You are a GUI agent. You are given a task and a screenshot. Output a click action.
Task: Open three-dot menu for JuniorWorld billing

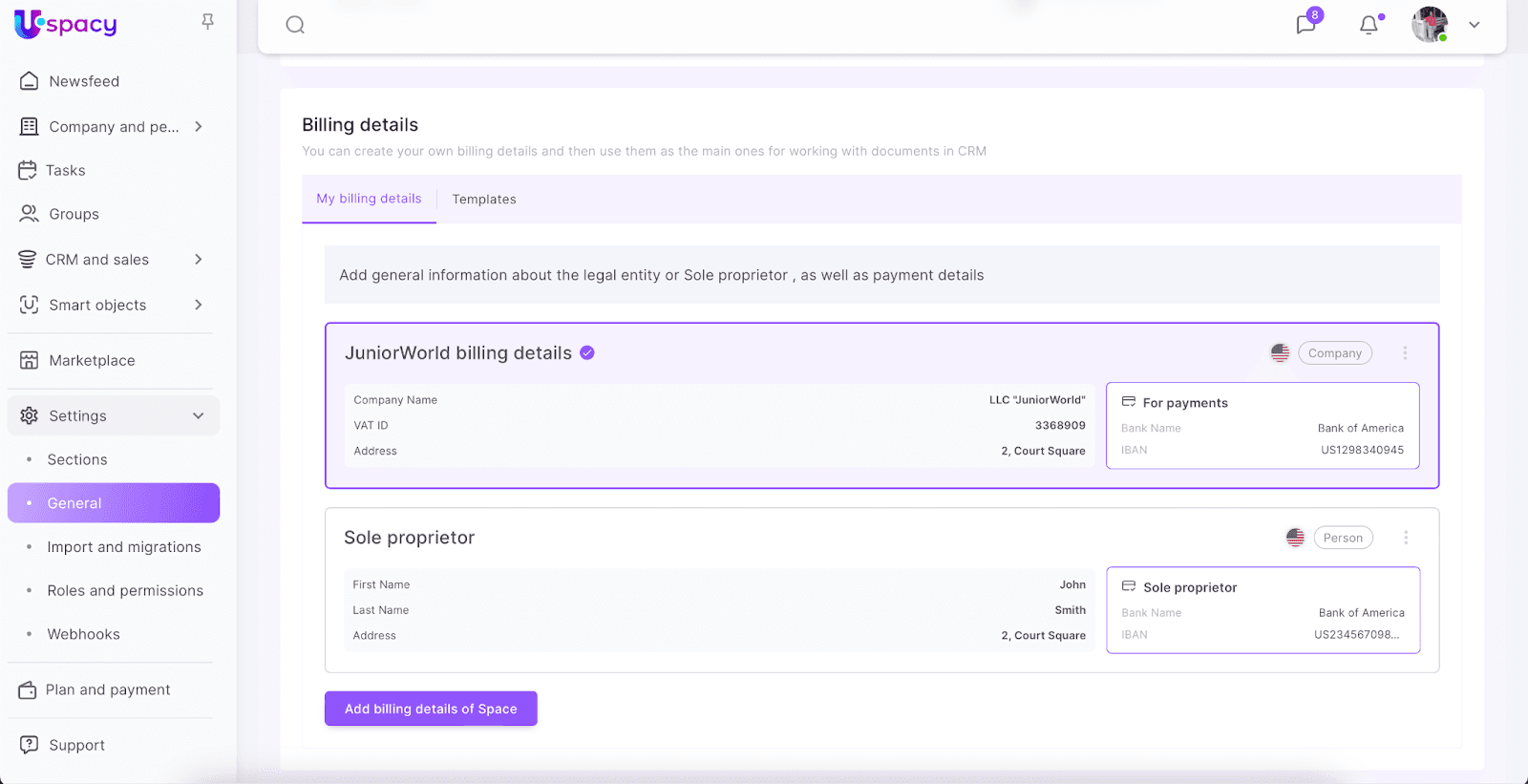[1405, 353]
